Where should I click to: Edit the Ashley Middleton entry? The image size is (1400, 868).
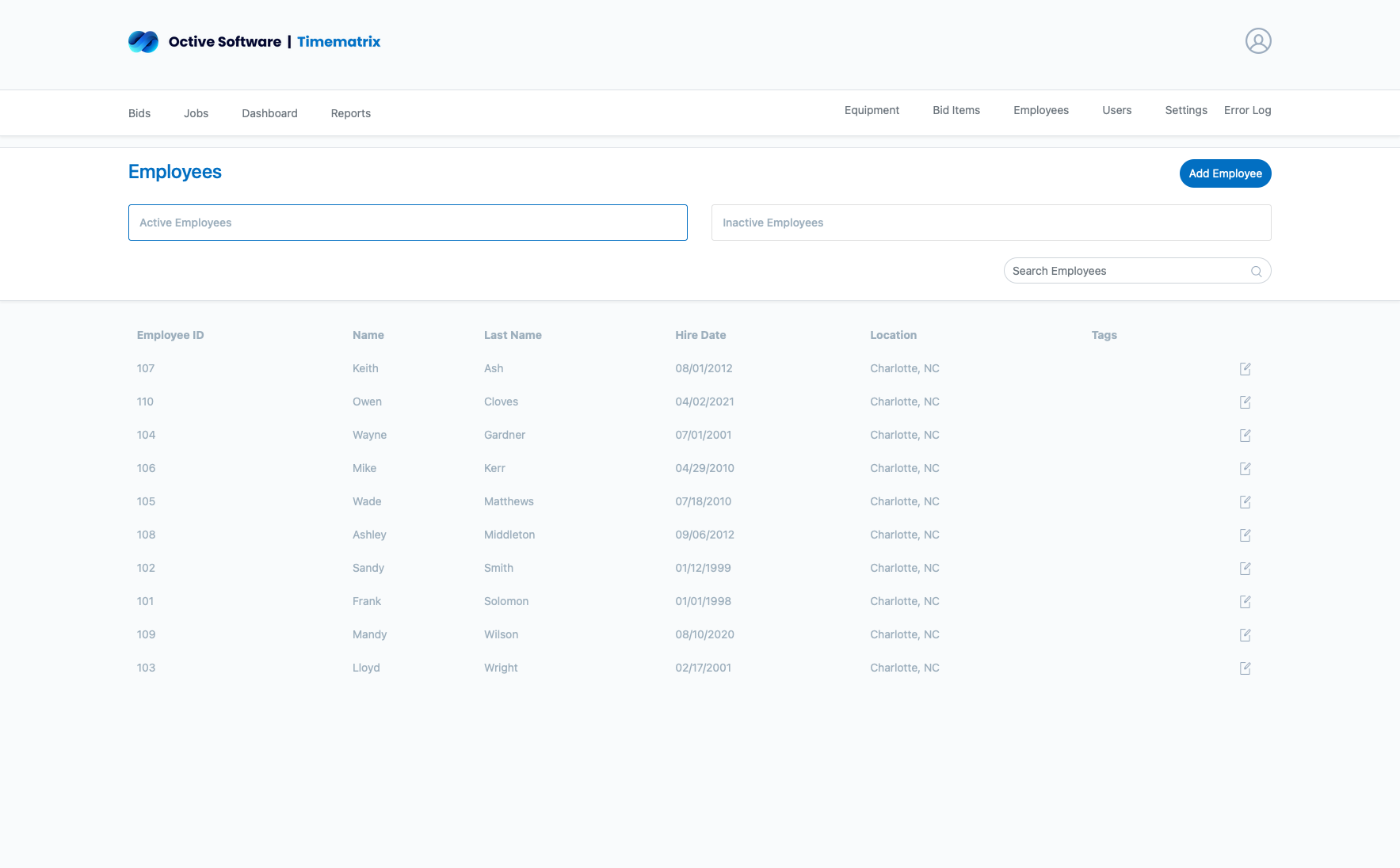(1245, 535)
